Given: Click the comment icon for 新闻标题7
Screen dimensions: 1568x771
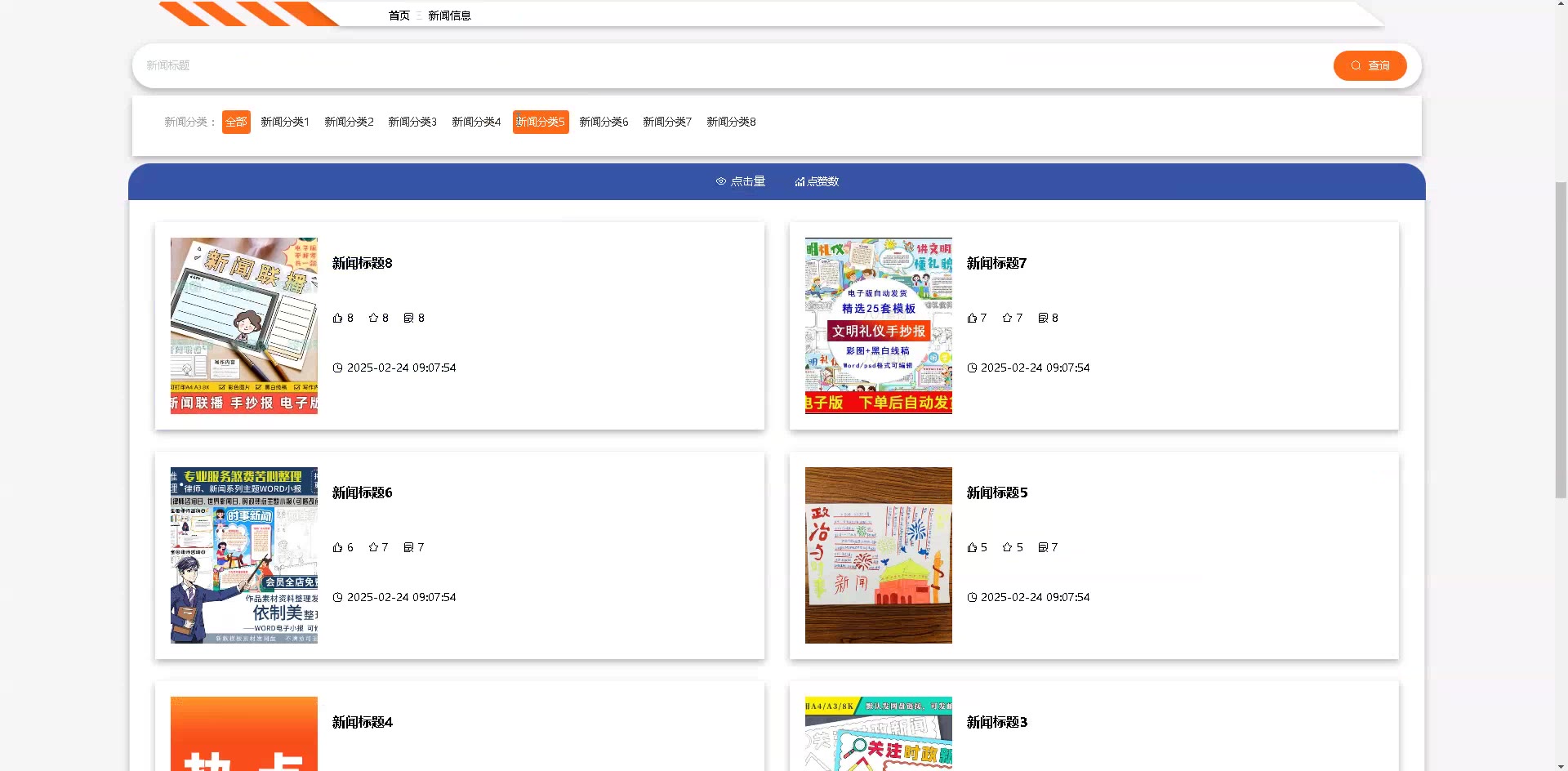Looking at the screenshot, I should [1043, 318].
